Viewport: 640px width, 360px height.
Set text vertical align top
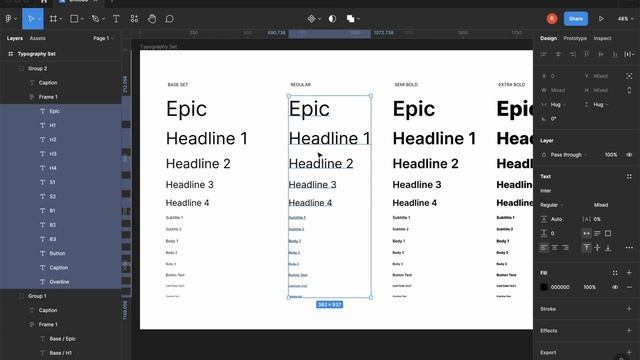tap(587, 247)
